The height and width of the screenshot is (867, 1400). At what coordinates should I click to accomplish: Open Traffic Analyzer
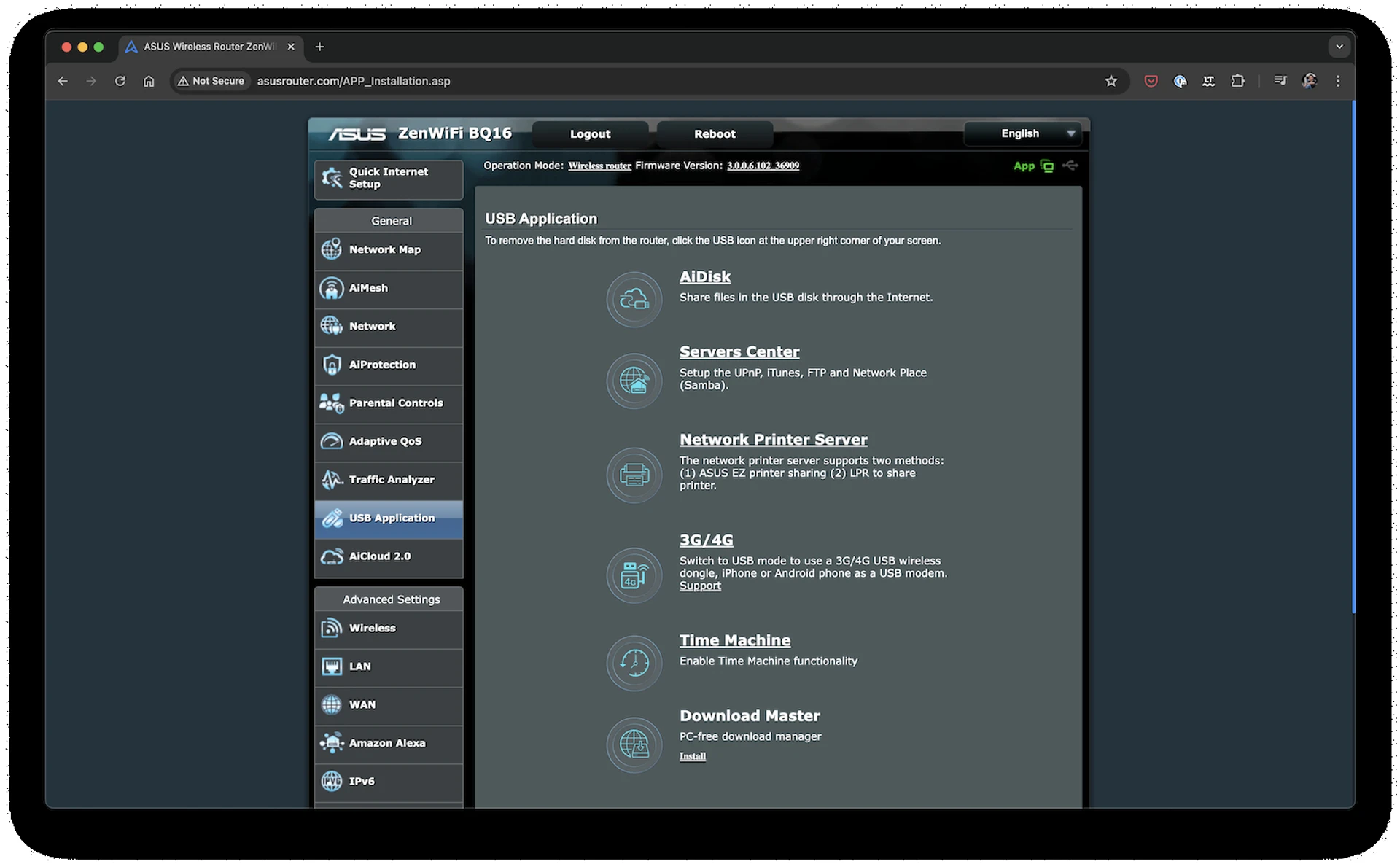pyautogui.click(x=389, y=480)
